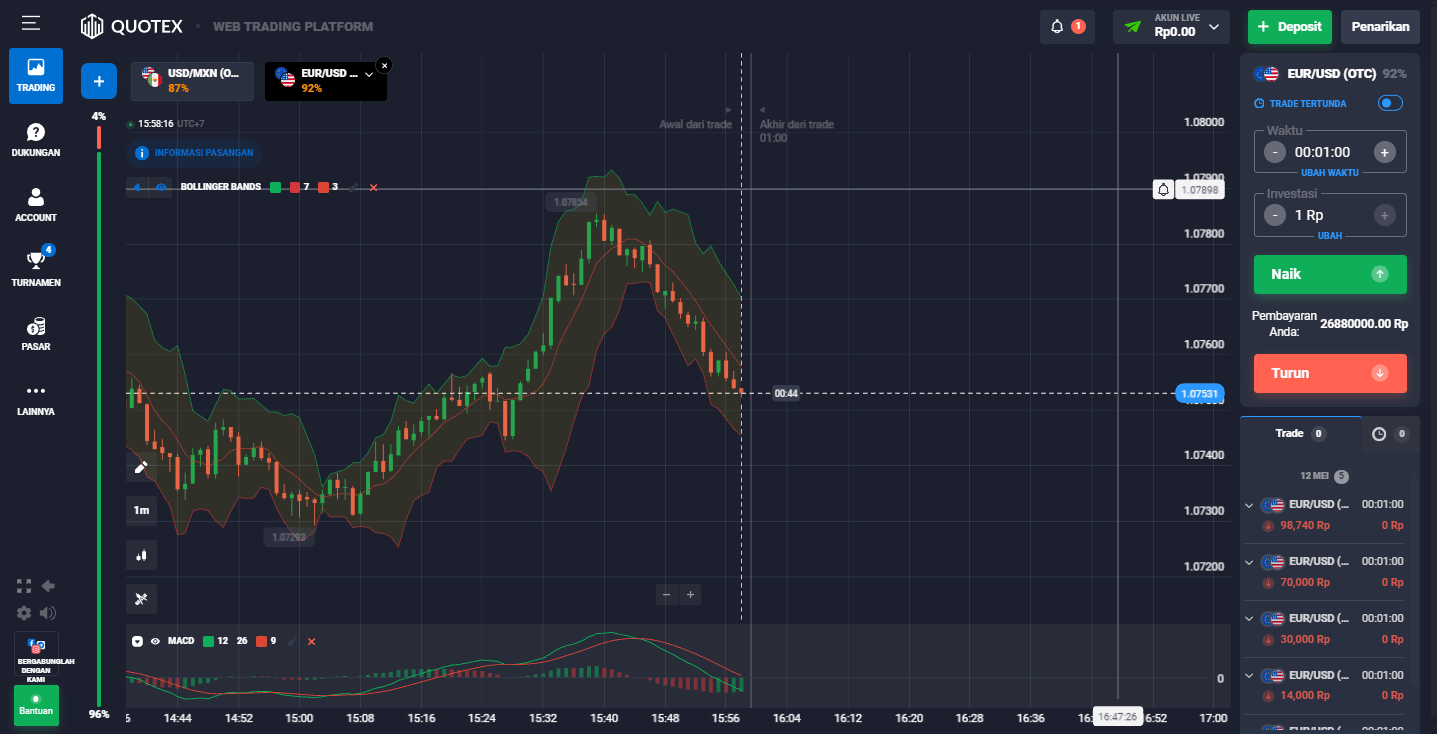
Task: Click price alert bell at 1.07898
Action: (1163, 189)
